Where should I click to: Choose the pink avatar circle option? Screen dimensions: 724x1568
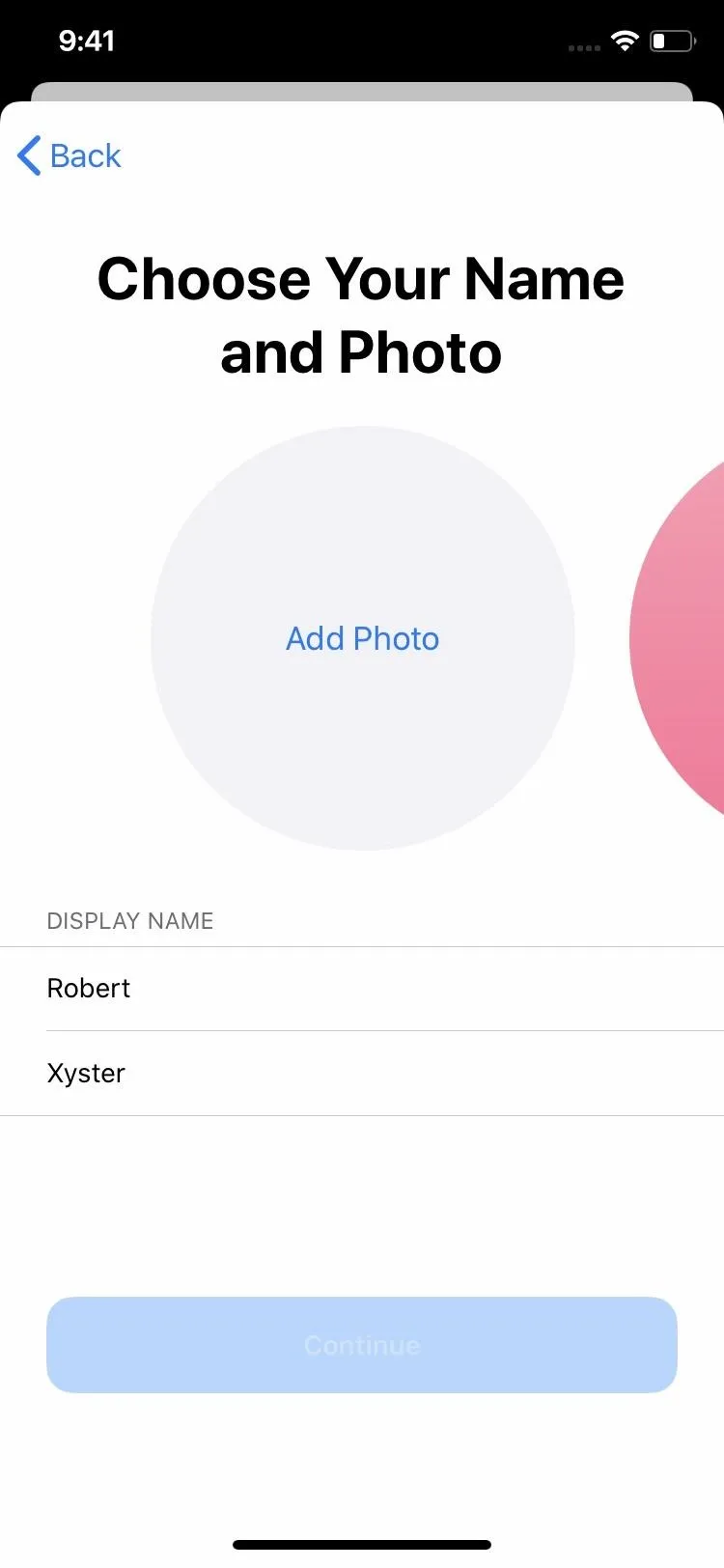click(678, 638)
